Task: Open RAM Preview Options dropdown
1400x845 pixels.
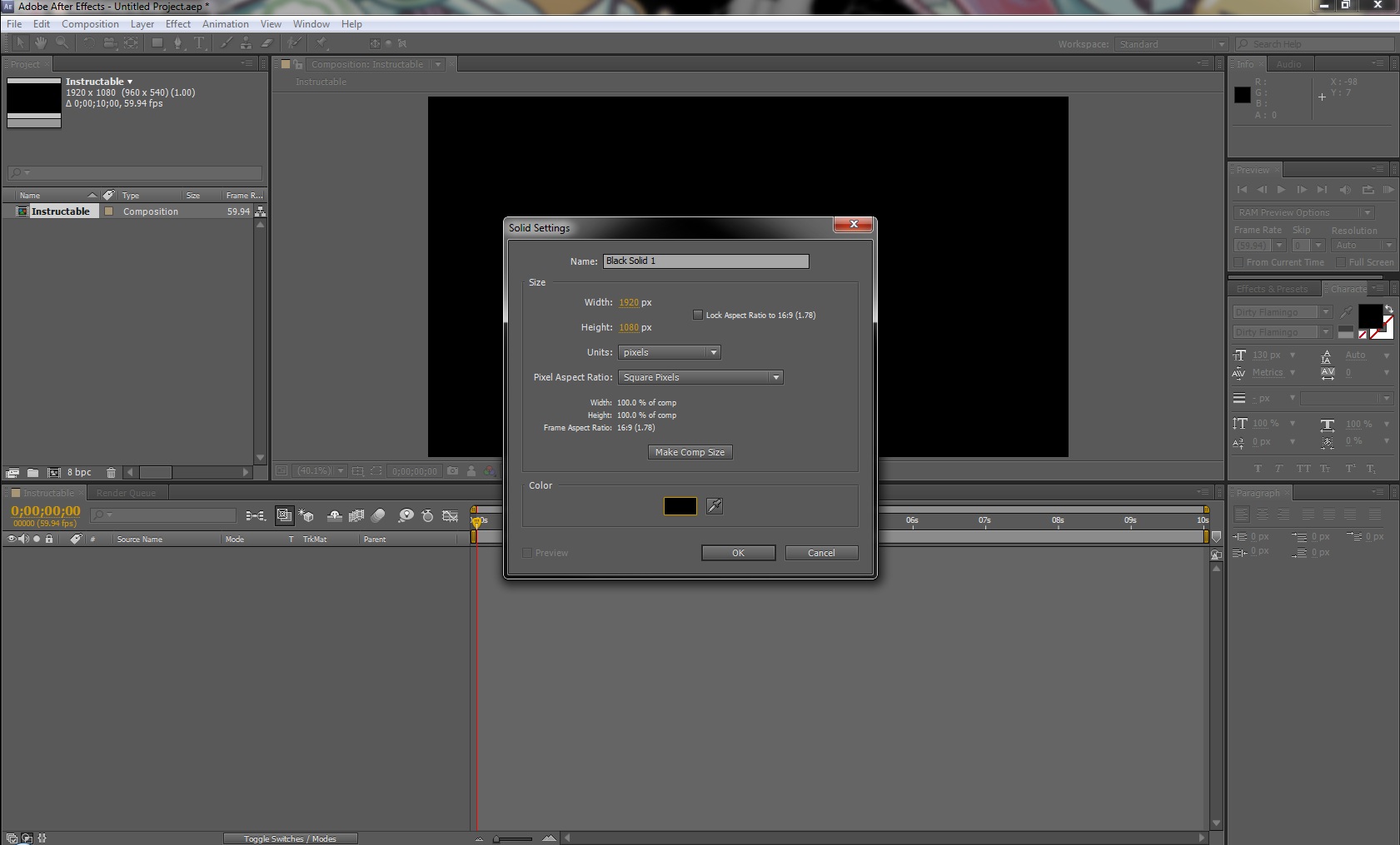Action: point(1304,212)
